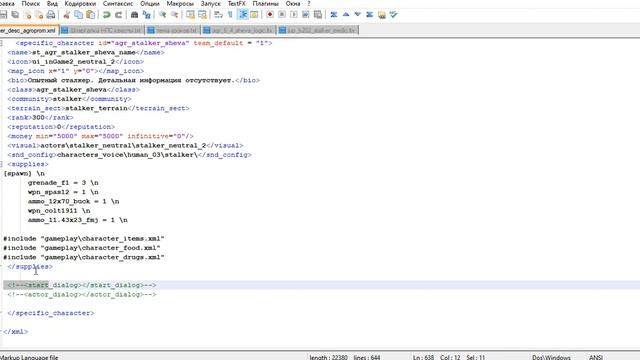Switch to the sheva_logic file tab
Image resolution: width=640 pixels, height=360 pixels.
pyautogui.click(x=239, y=30)
